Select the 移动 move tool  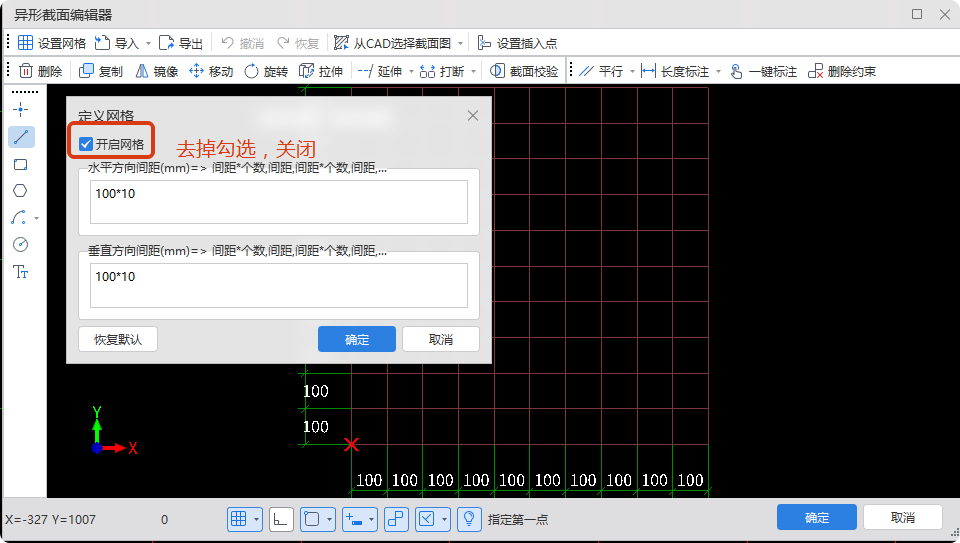click(x=211, y=71)
